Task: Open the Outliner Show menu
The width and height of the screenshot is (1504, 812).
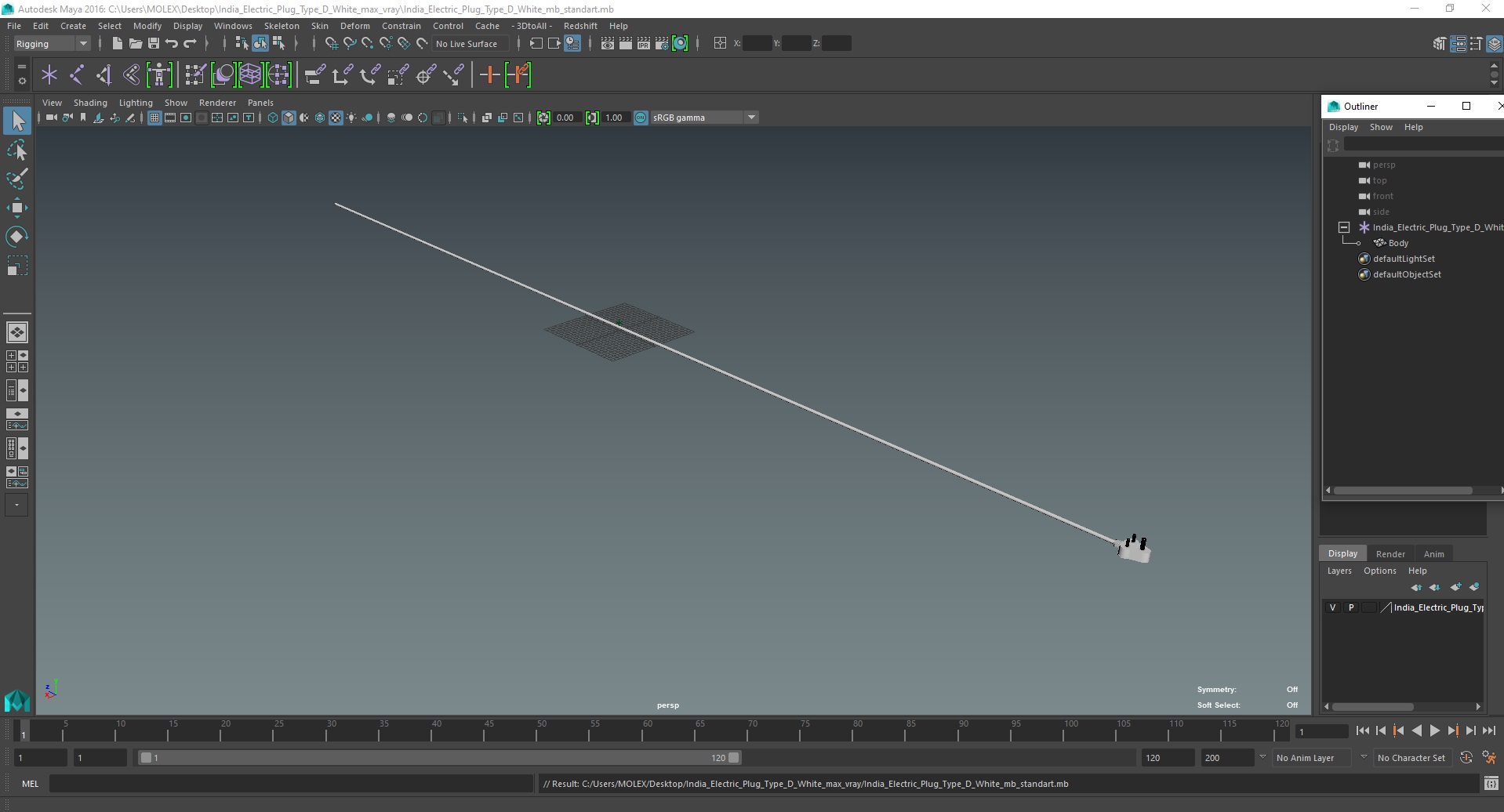Action: (x=1381, y=127)
